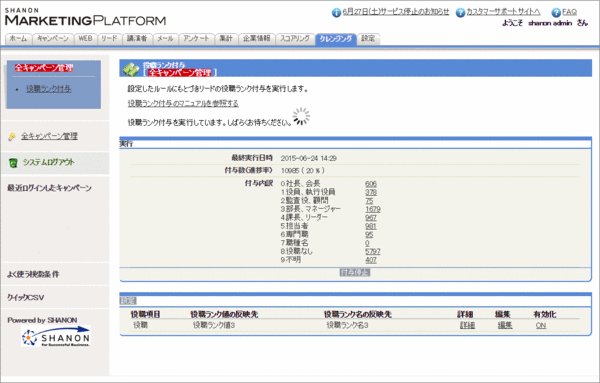Click the greyed 設定 button

click(x=128, y=301)
